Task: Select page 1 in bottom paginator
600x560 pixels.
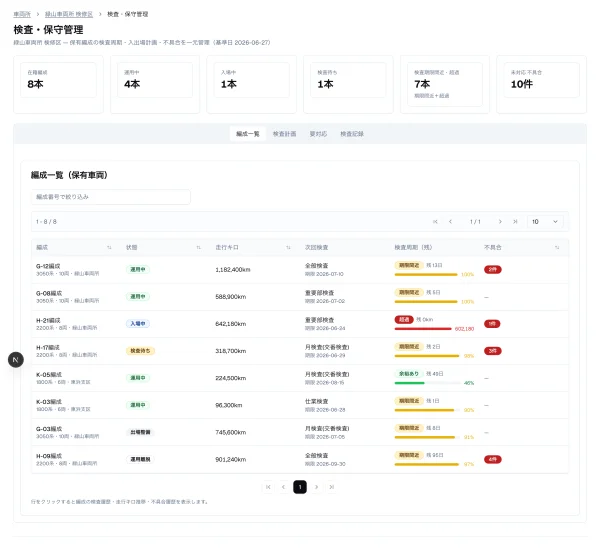Action: [x=300, y=487]
